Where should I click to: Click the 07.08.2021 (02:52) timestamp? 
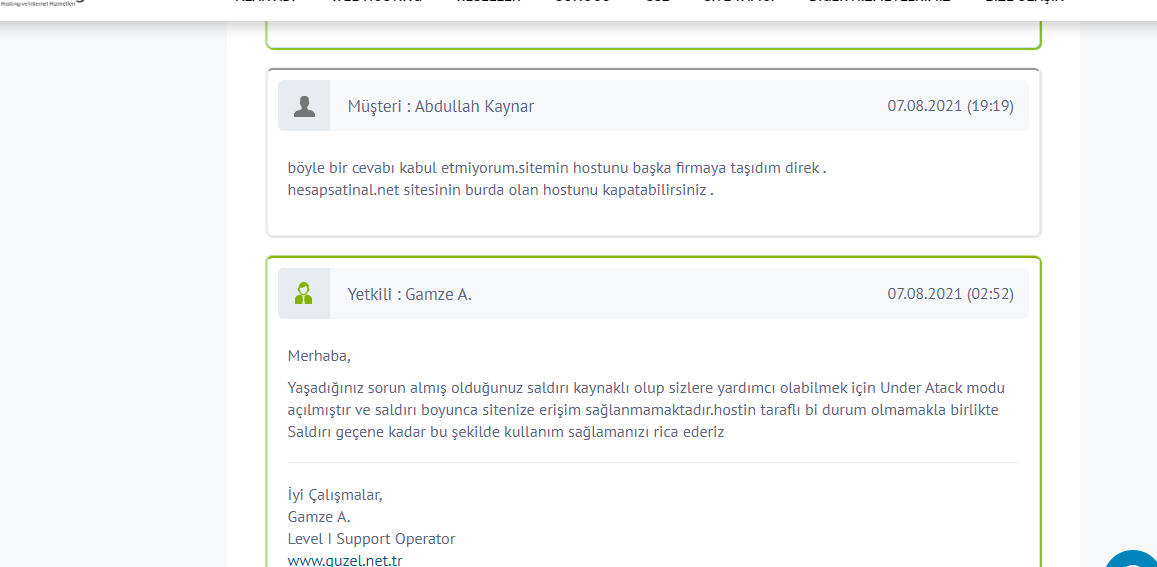coord(950,294)
